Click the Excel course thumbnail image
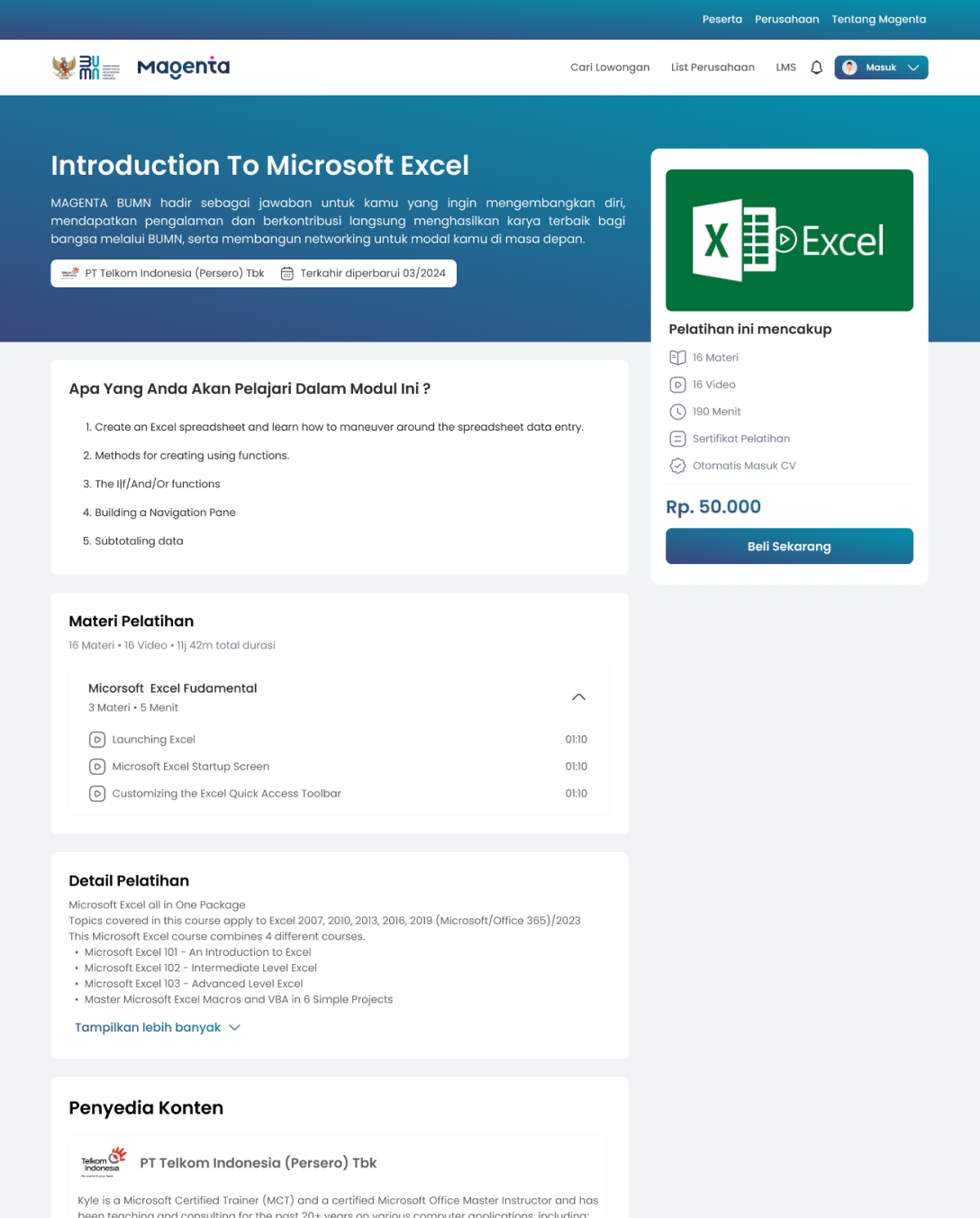The height and width of the screenshot is (1218, 980). point(789,241)
